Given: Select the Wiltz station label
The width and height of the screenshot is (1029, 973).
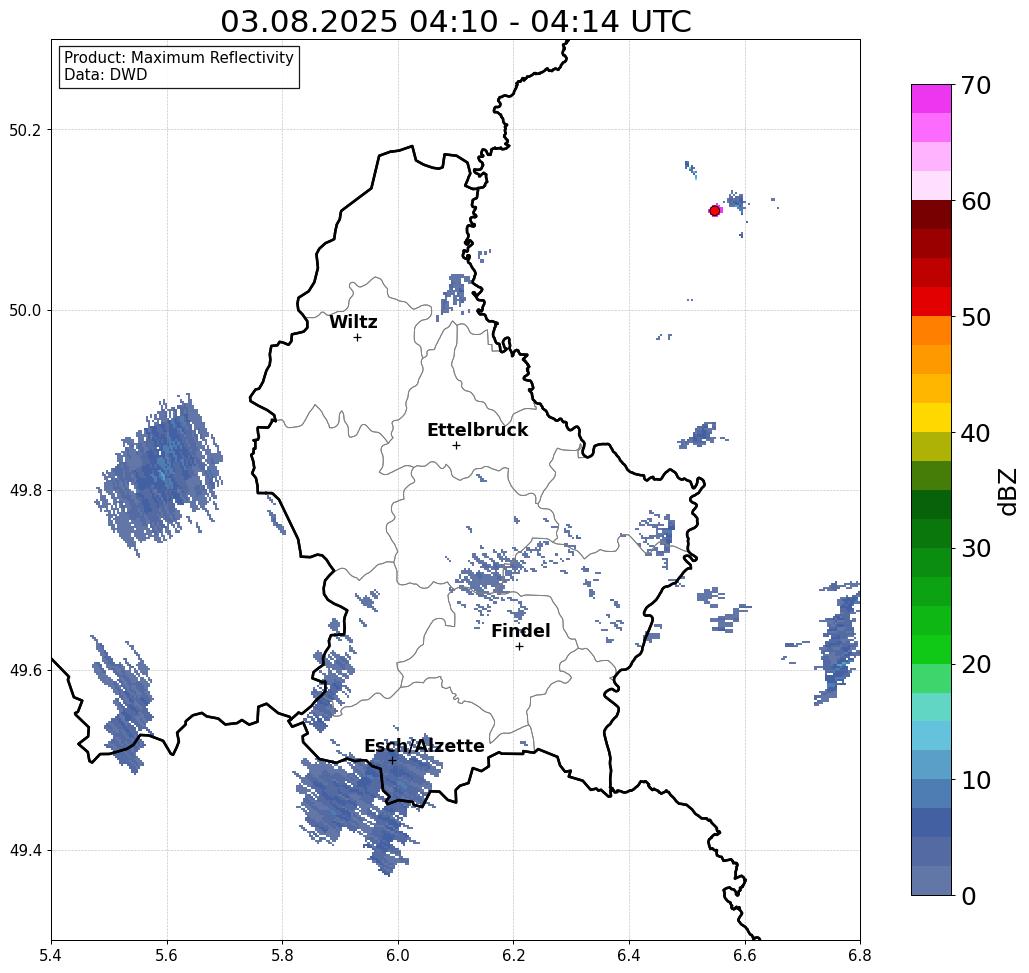Looking at the screenshot, I should (x=353, y=322).
